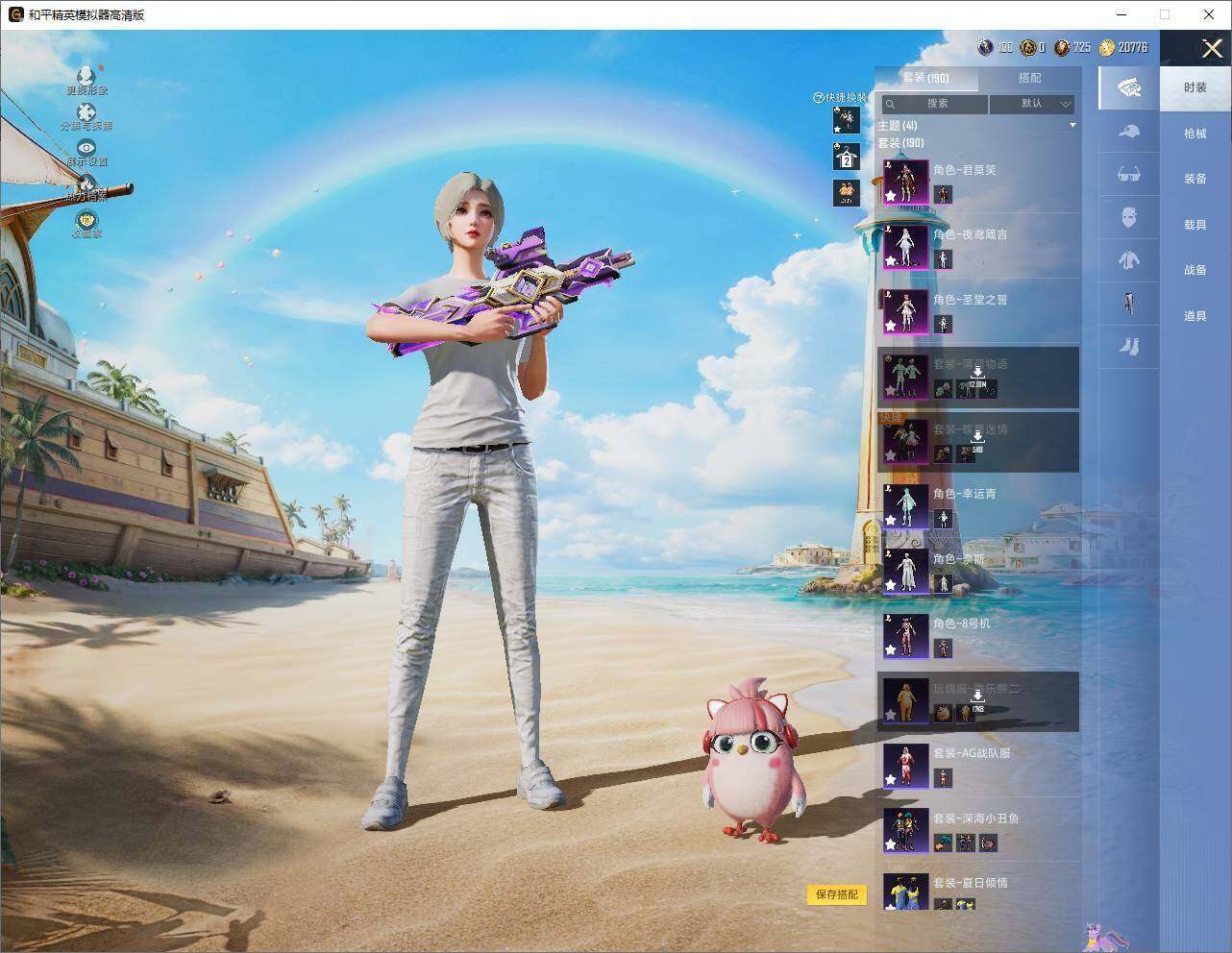The width and height of the screenshot is (1232, 953).
Task: Click the 套装-AG战队服 outfit name text
Action: pyautogui.click(x=972, y=753)
